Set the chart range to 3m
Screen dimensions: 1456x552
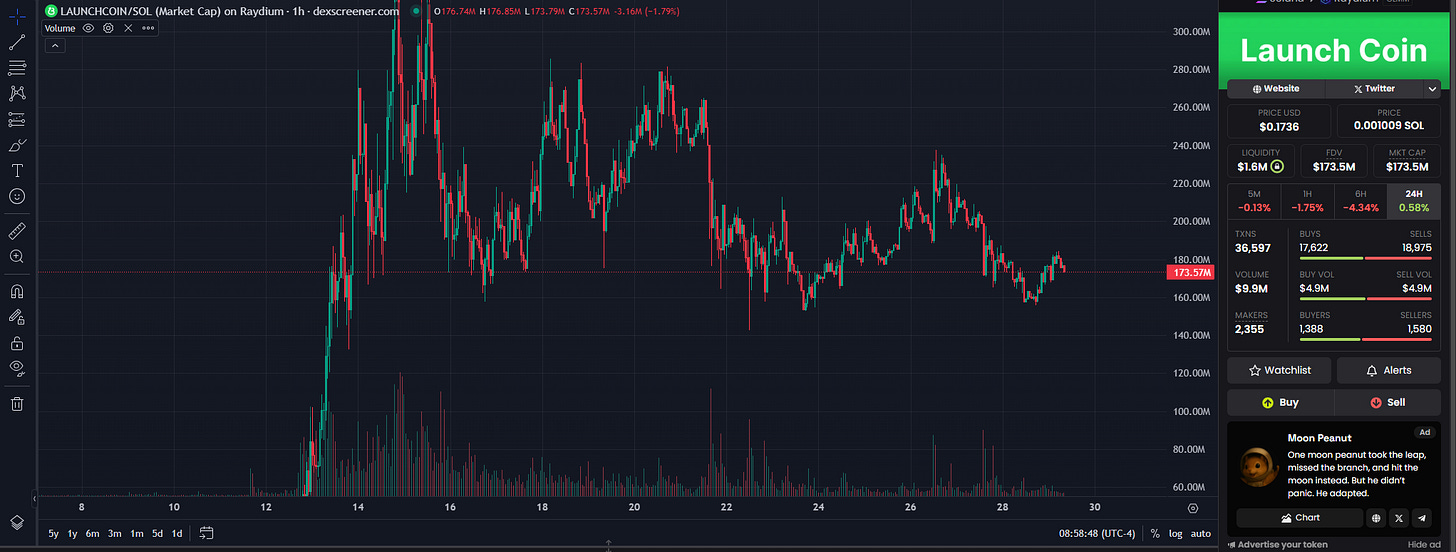(115, 533)
